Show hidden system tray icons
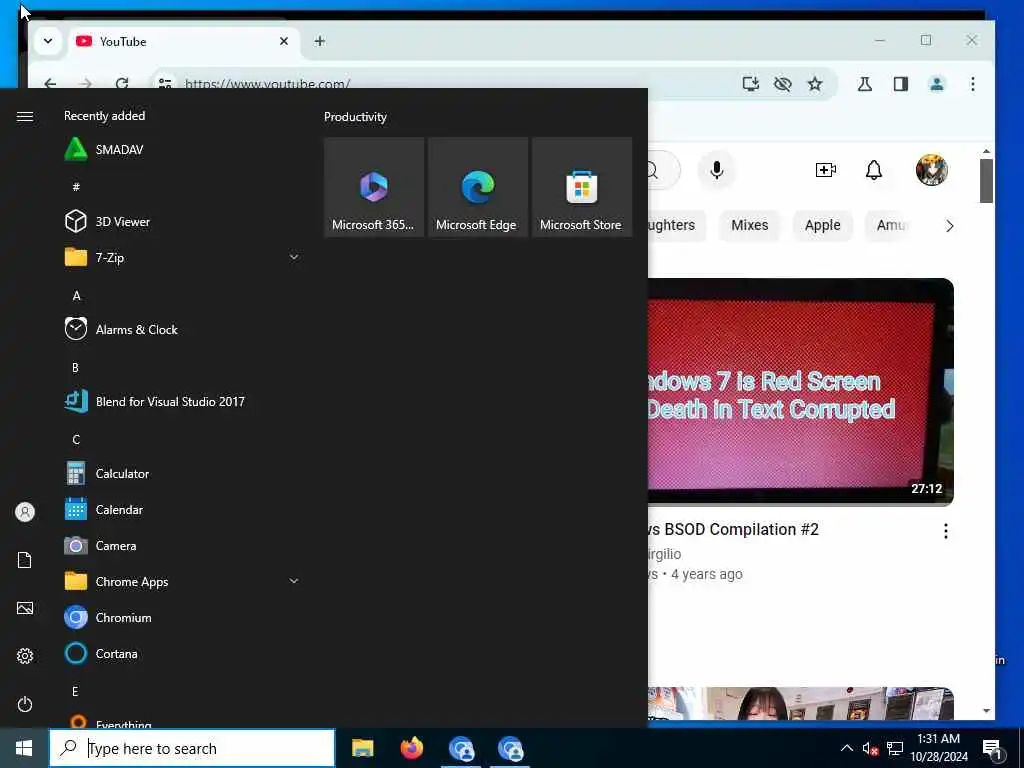Screen dimensions: 1024x768 point(846,748)
